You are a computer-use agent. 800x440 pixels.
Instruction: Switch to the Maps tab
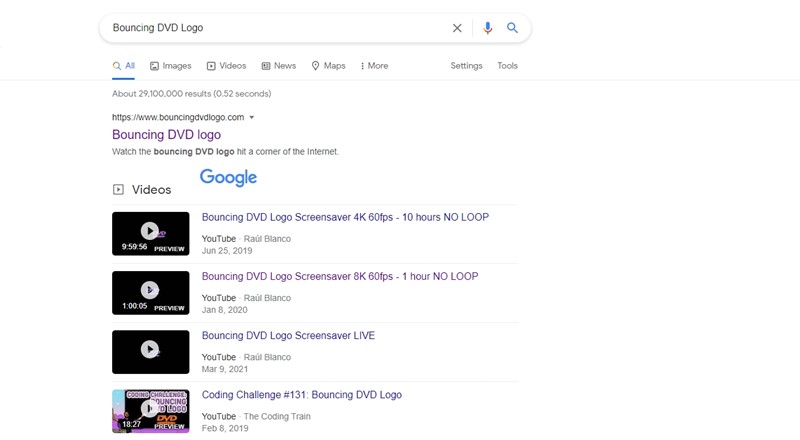pos(328,66)
